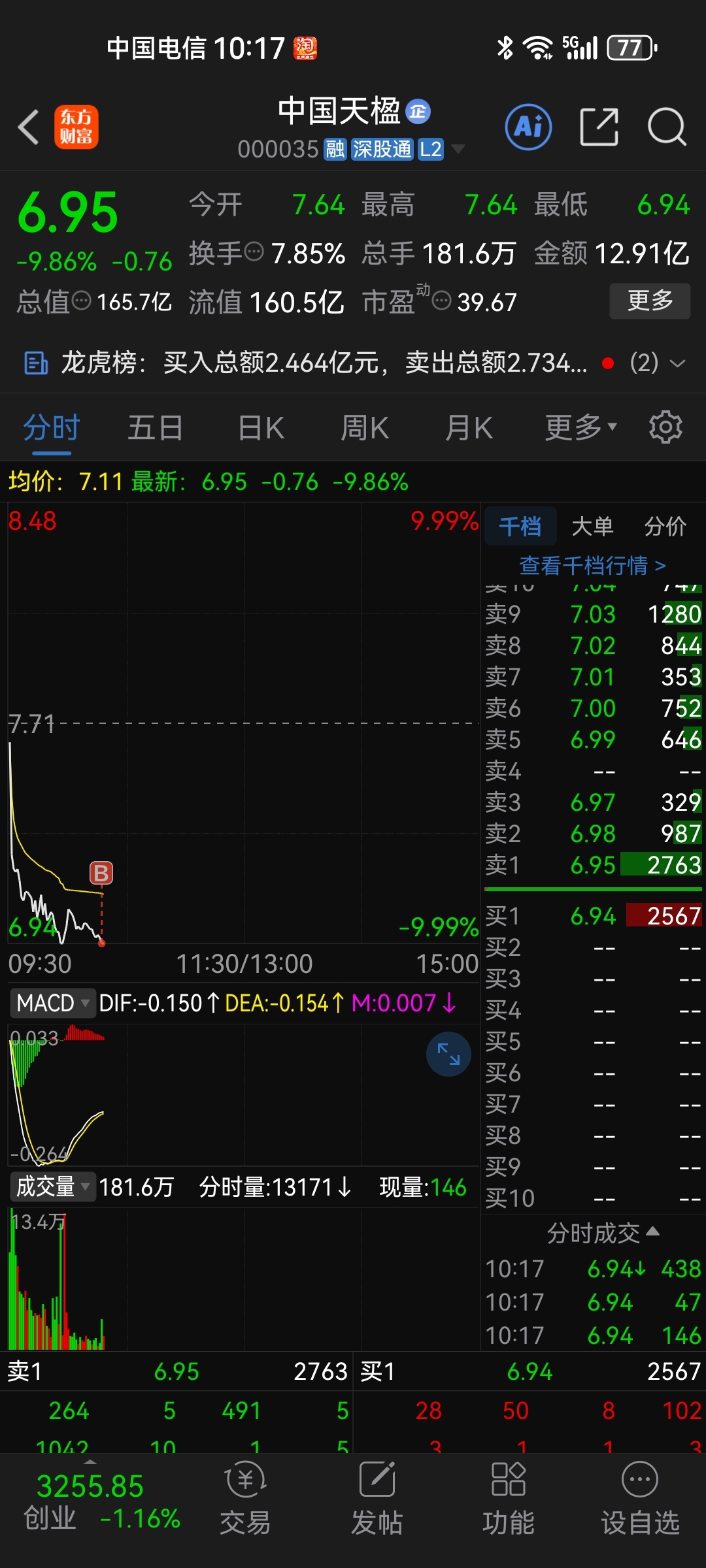
Task: Switch to the 分时 tab
Action: coord(52,428)
